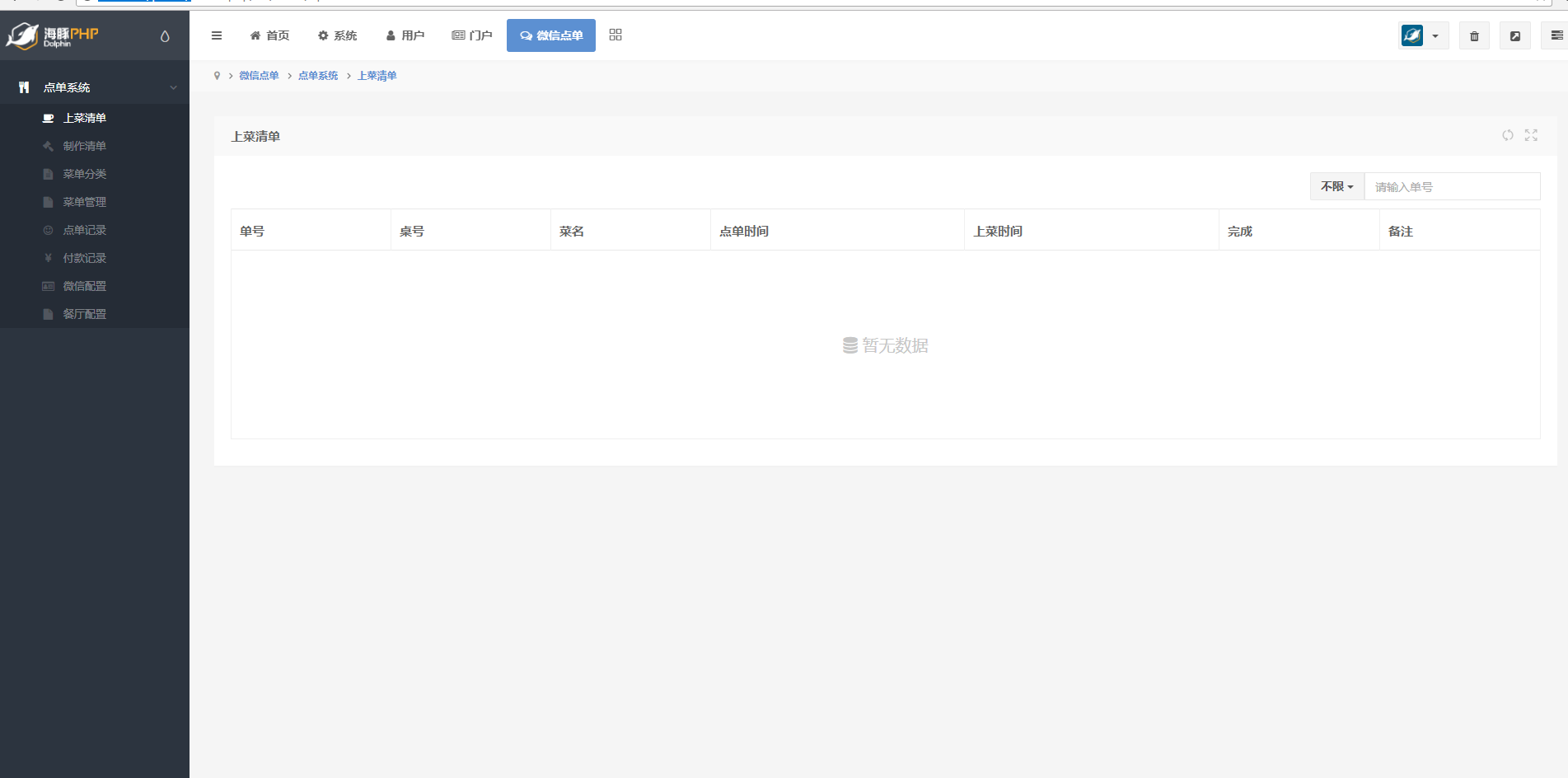Click the file icon beside 菜单管理

(49, 202)
